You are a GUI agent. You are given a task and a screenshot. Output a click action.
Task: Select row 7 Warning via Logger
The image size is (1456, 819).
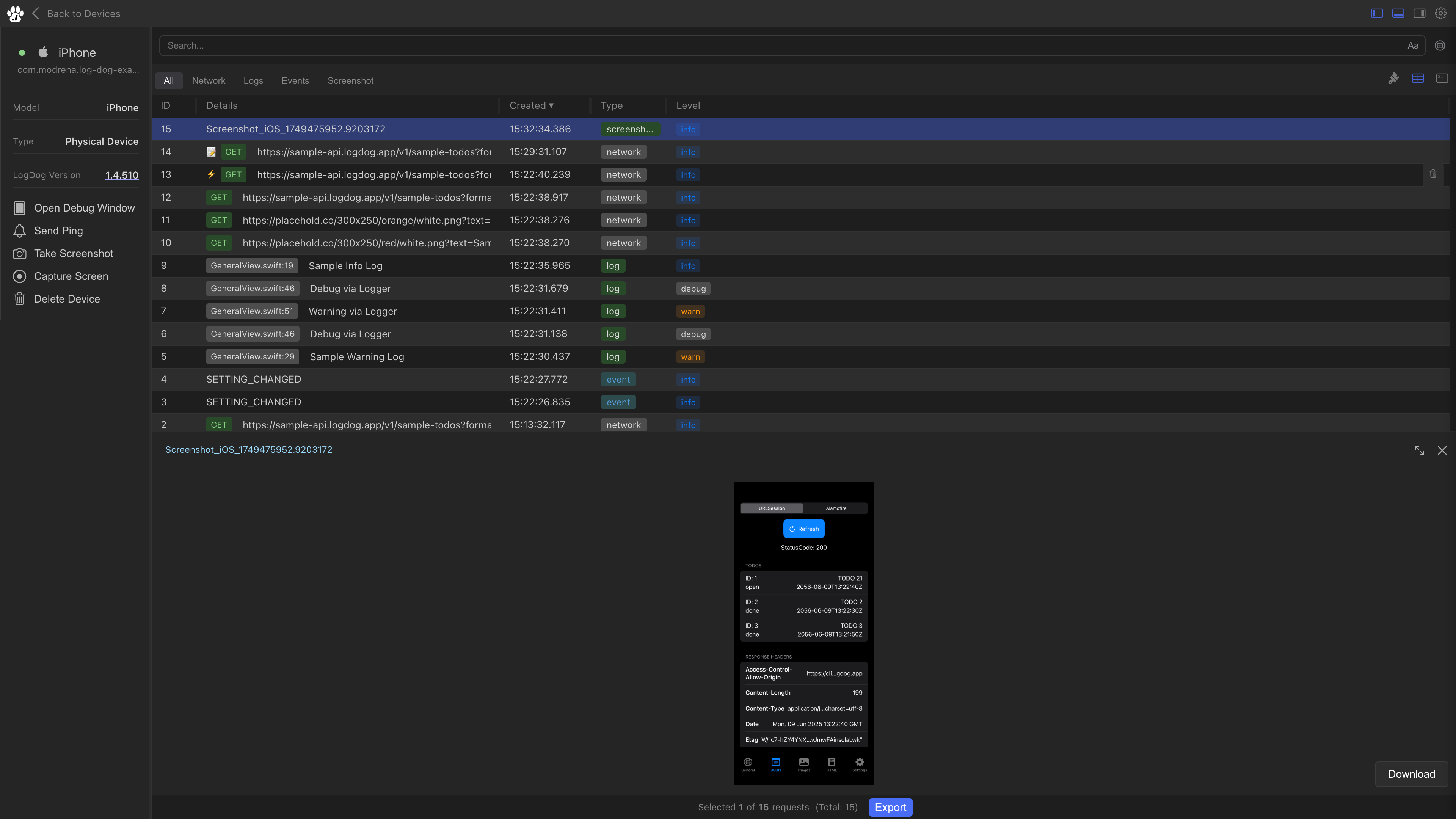point(800,311)
